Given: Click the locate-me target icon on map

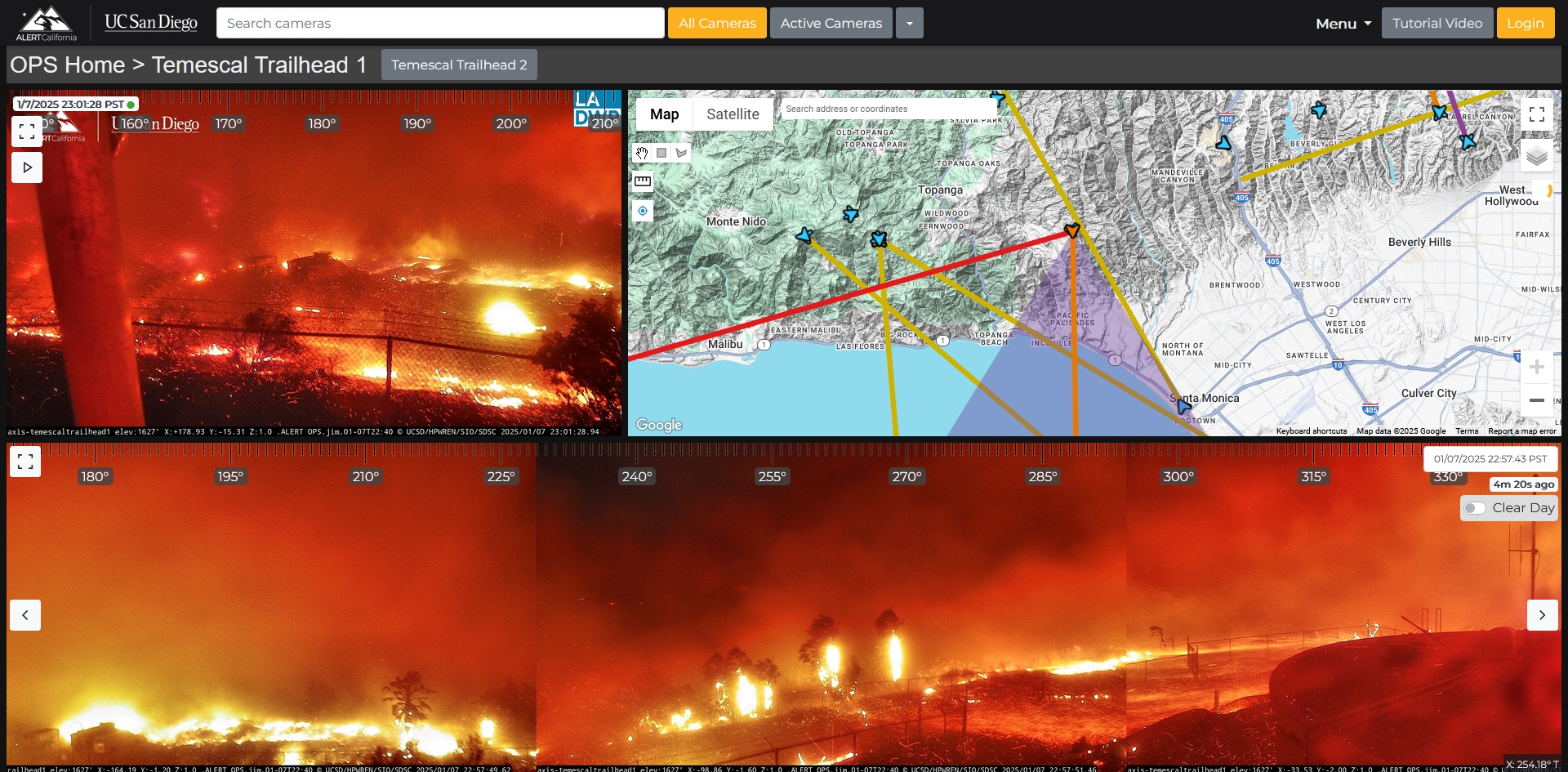Looking at the screenshot, I should click(x=643, y=212).
